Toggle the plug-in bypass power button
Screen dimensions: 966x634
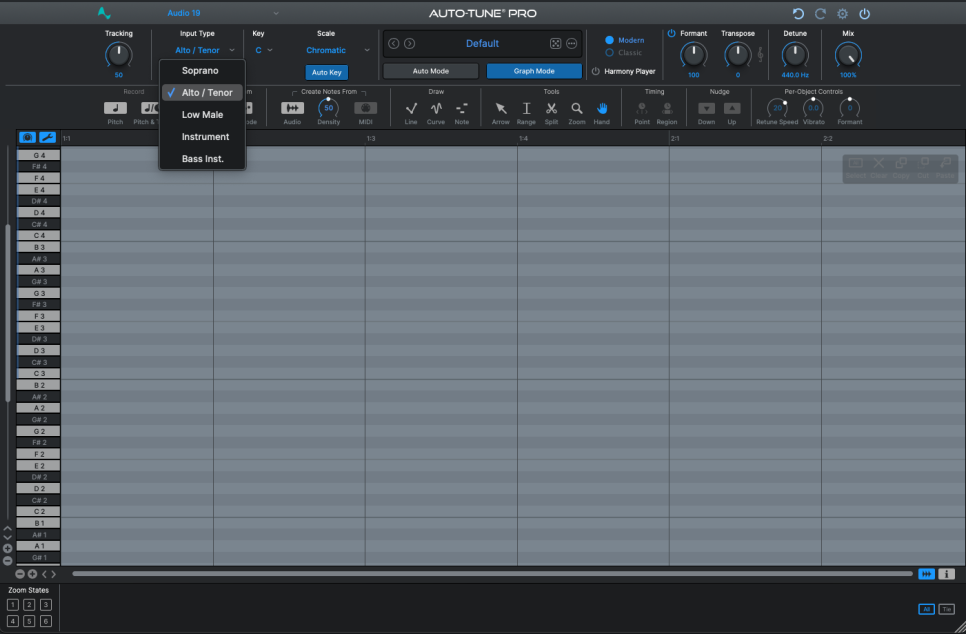pyautogui.click(x=865, y=14)
